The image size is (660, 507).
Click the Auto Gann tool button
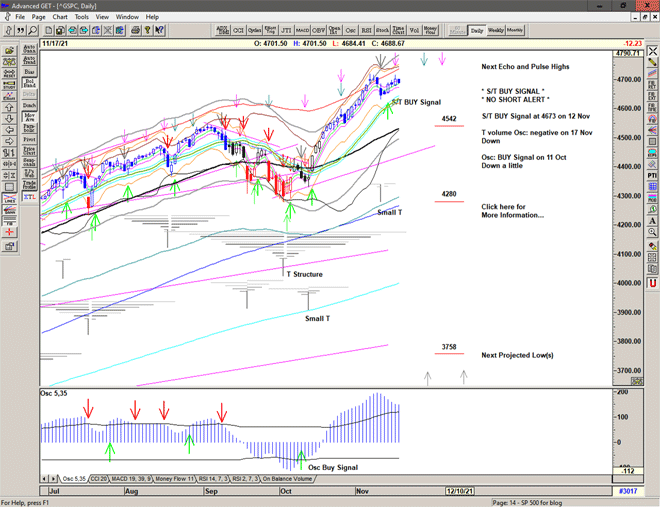click(x=30, y=47)
